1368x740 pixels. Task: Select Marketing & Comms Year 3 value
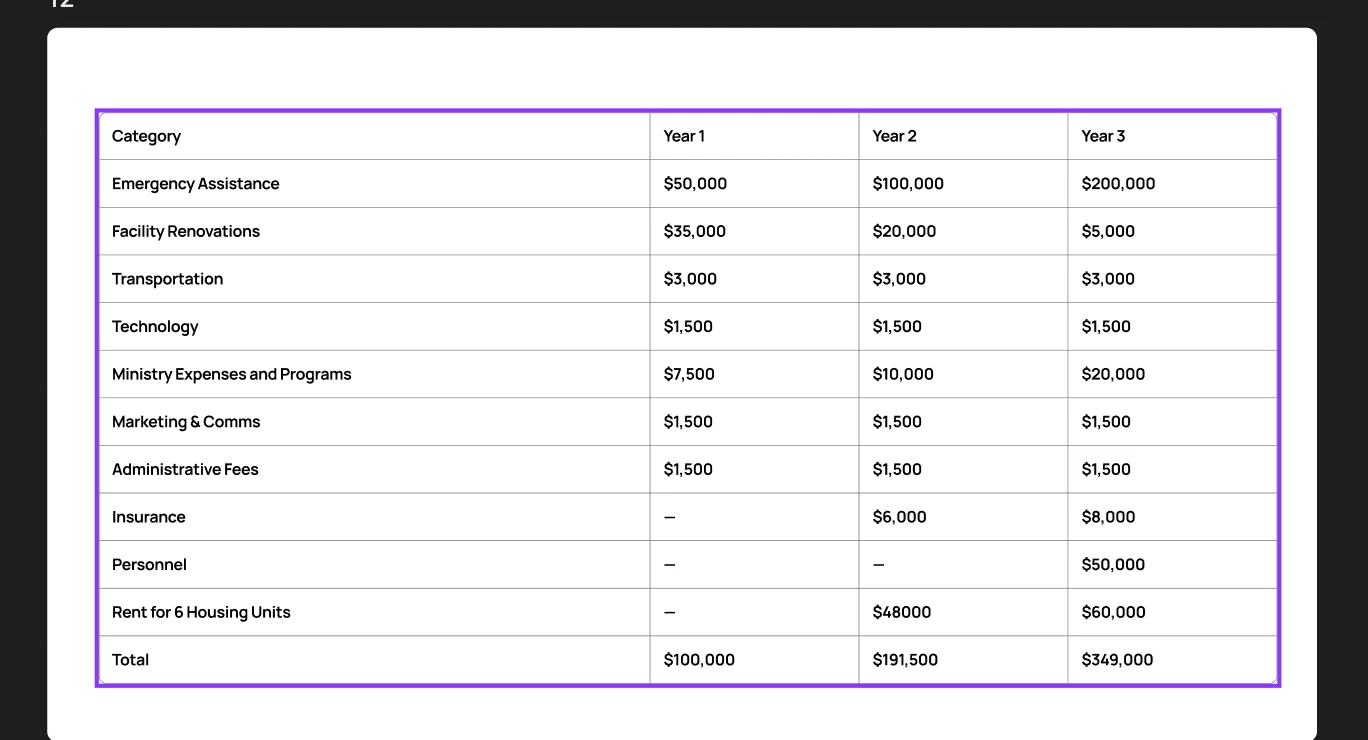(1106, 422)
